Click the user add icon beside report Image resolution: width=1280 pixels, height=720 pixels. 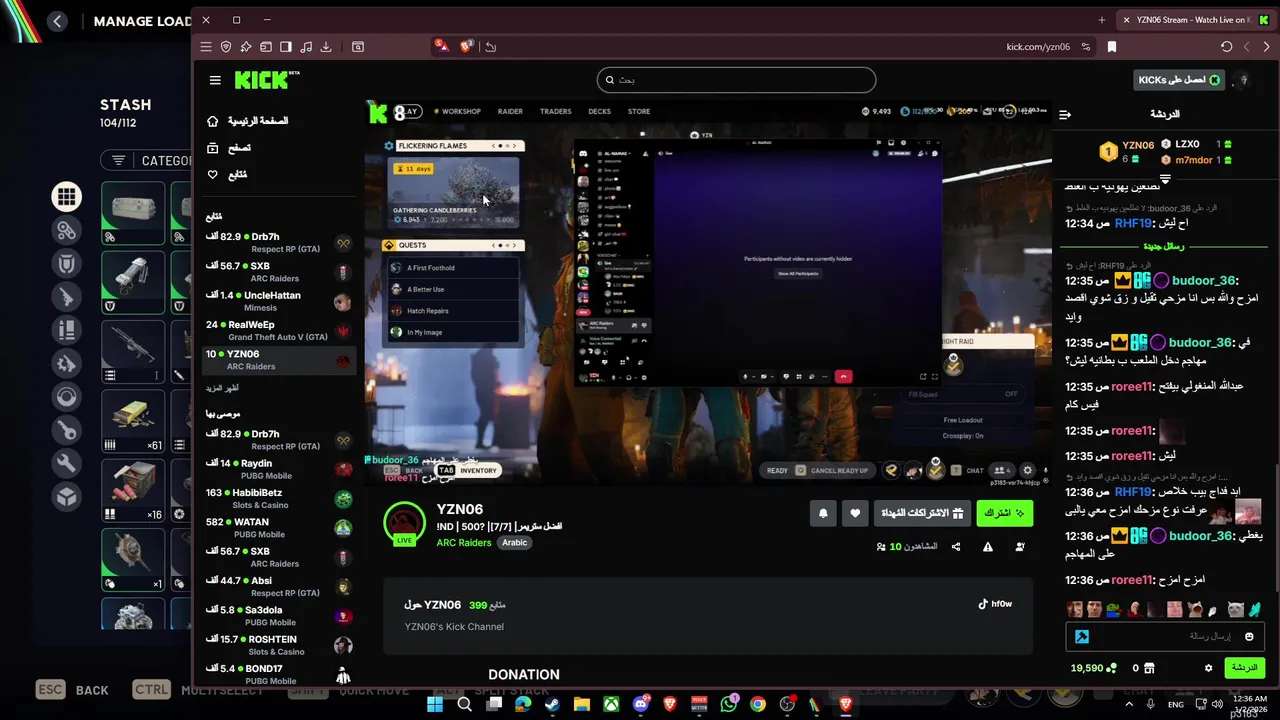[x=1020, y=547]
